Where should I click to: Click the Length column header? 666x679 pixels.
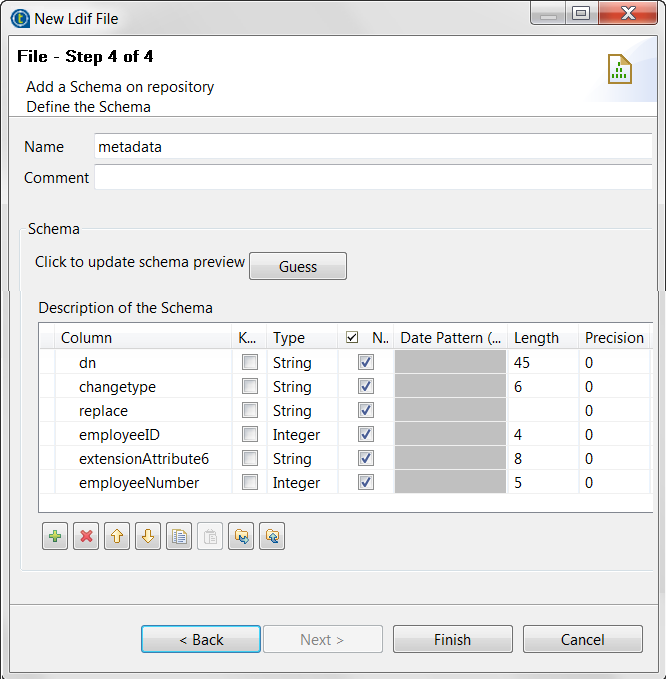point(543,337)
